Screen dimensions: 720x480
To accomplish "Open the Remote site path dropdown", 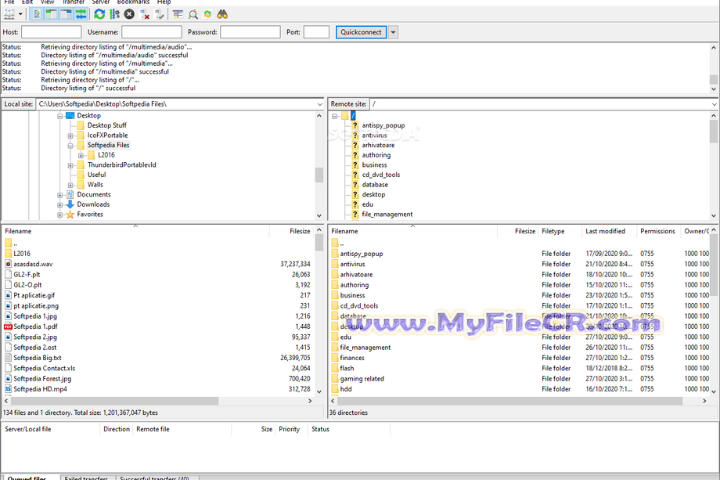I will (x=714, y=104).
